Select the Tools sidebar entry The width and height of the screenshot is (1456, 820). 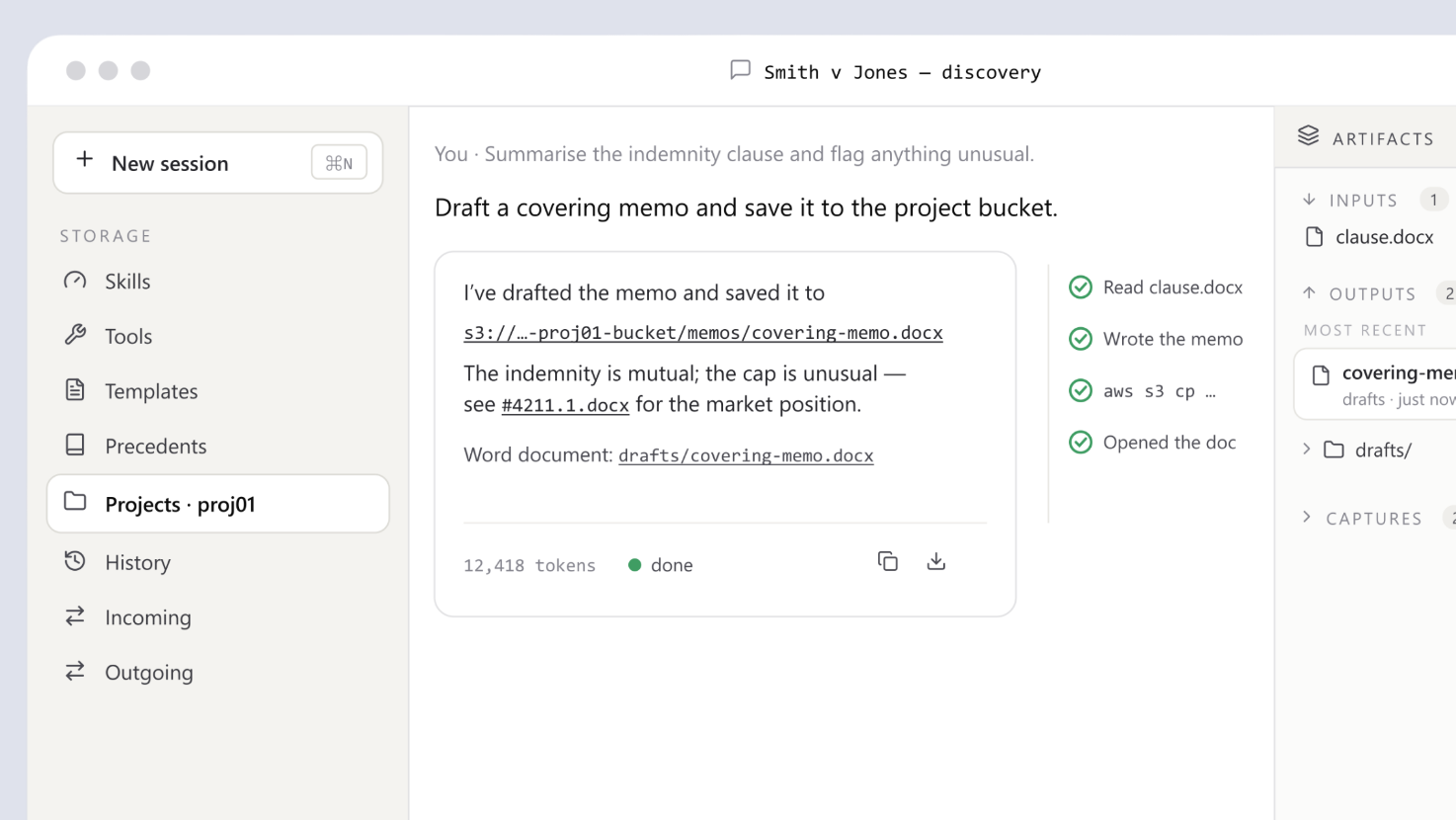[218, 336]
